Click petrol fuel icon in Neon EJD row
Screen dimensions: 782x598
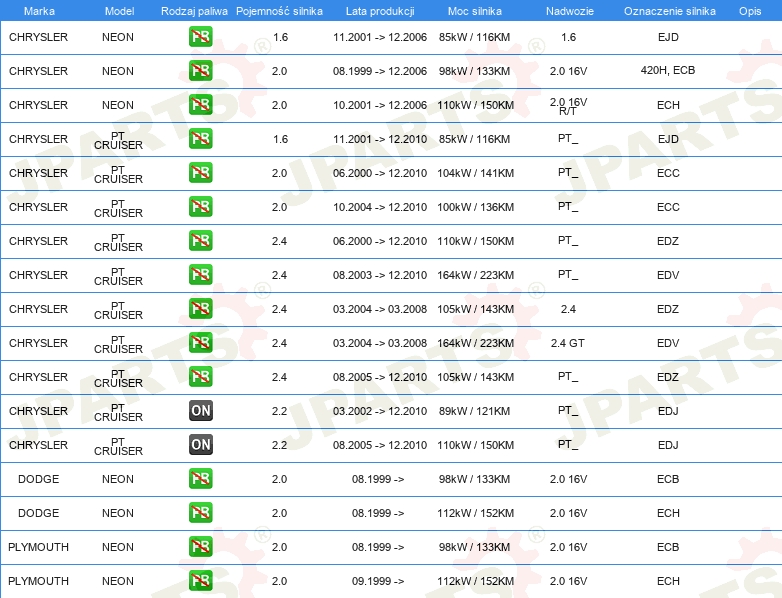(200, 37)
